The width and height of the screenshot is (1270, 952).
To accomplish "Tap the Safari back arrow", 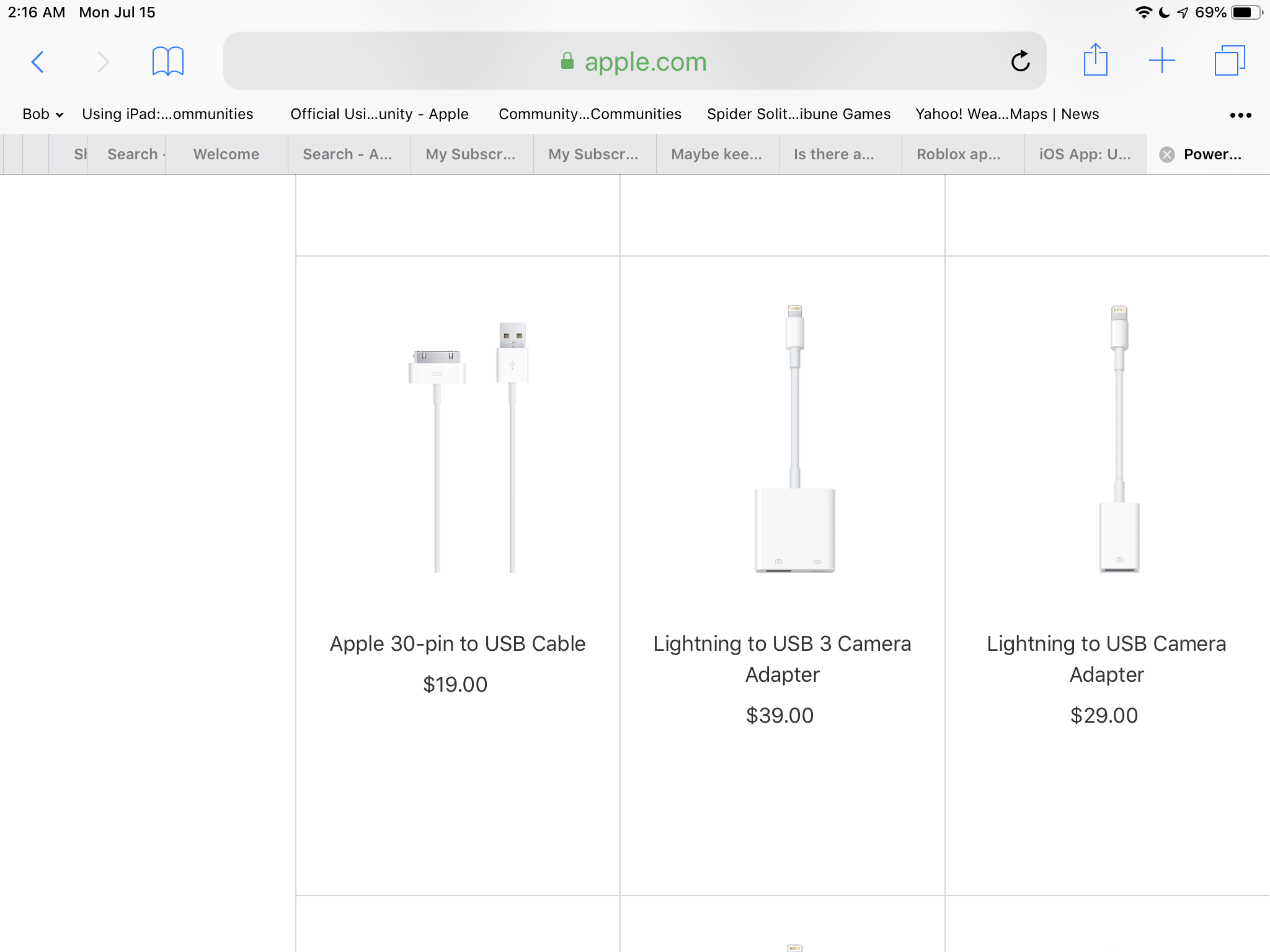I will point(38,61).
